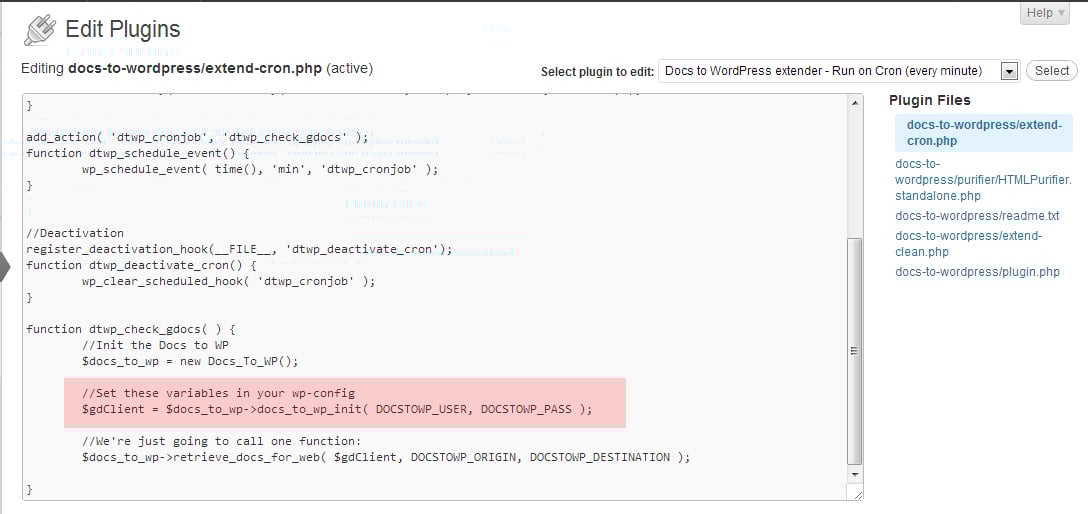Click the 'Set these variables in your wp-config' comment

(218, 393)
